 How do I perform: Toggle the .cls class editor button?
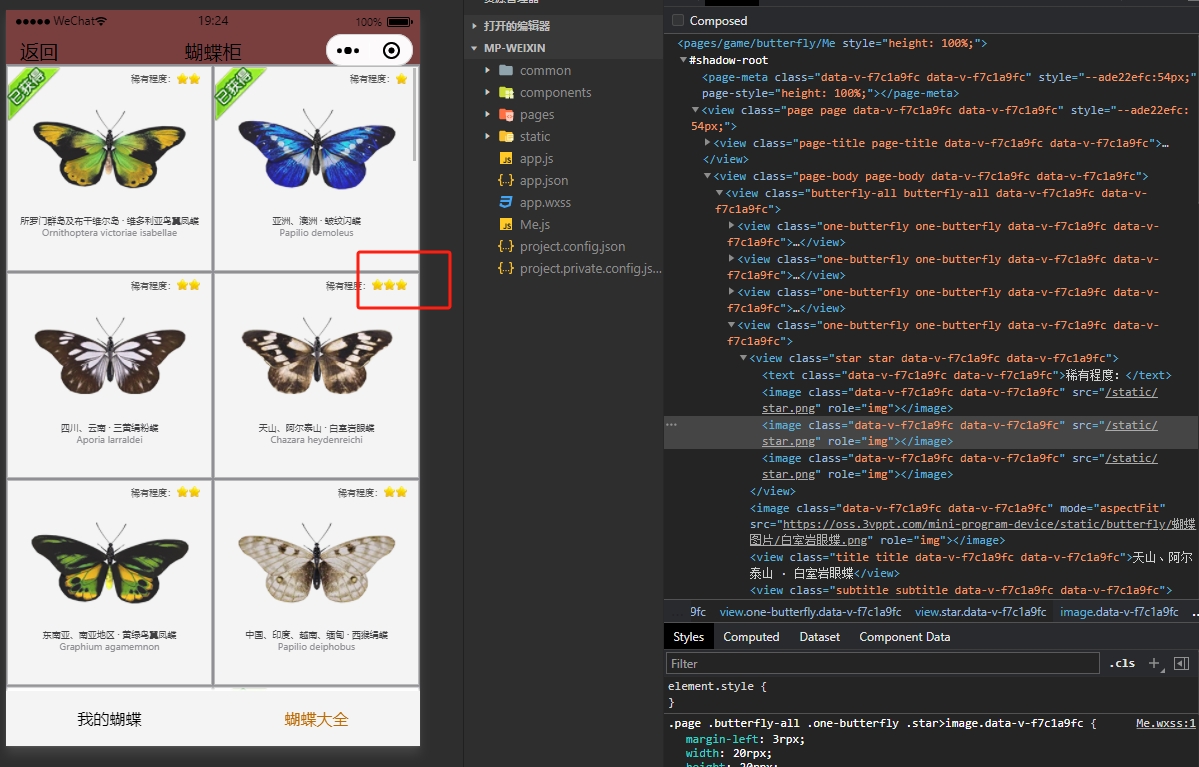pos(1122,664)
